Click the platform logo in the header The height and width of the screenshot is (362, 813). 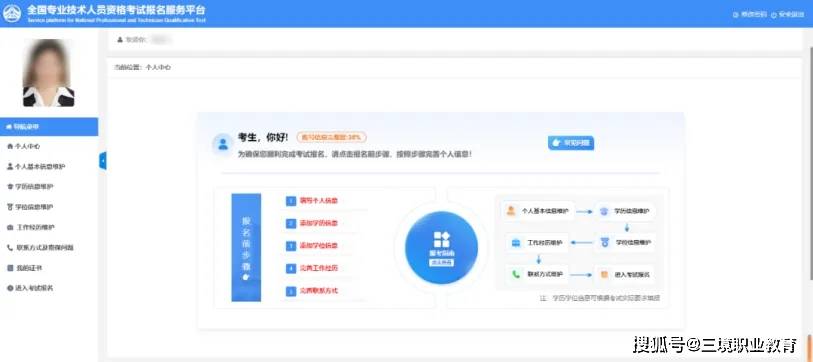click(11, 13)
